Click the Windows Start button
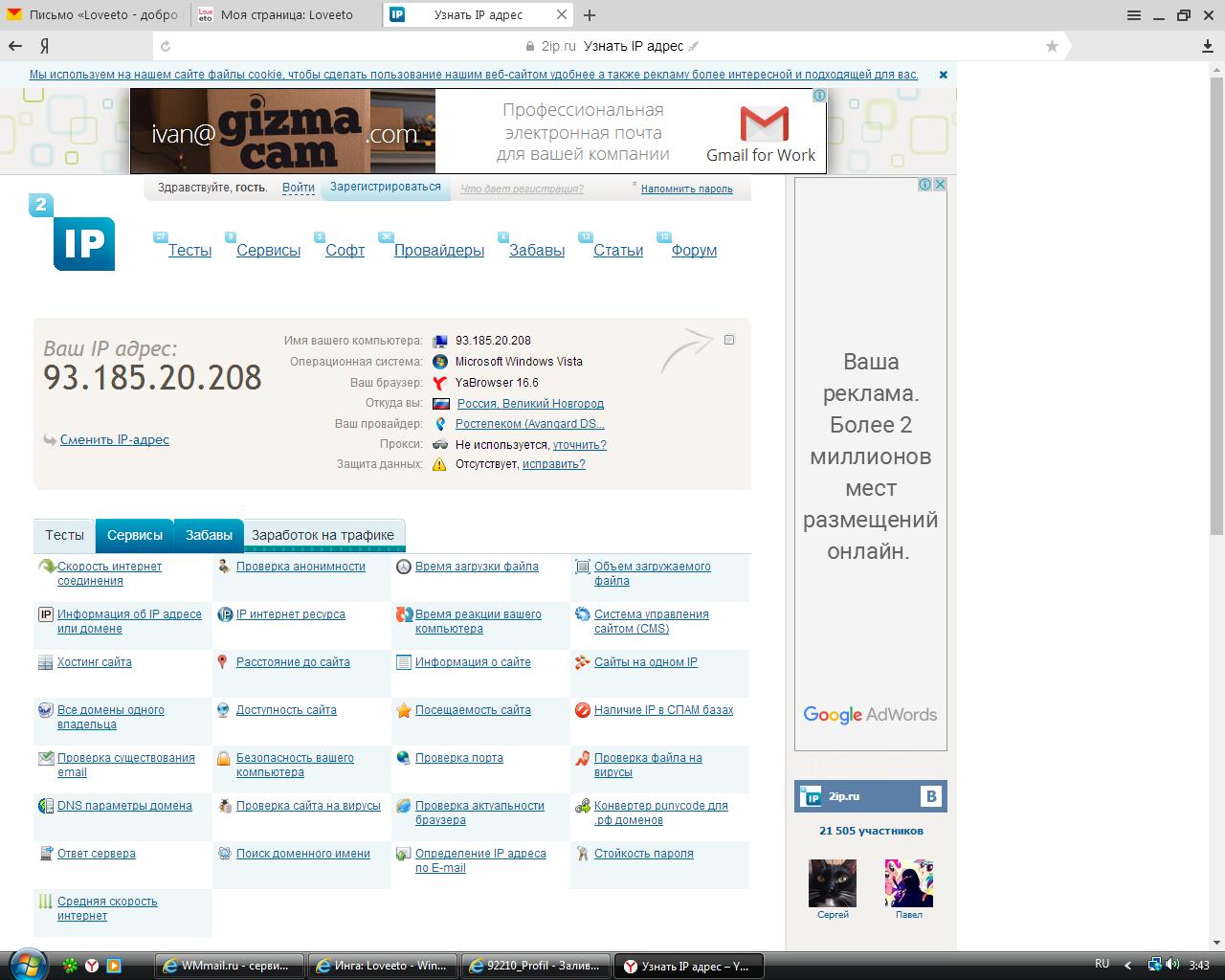This screenshot has width=1225, height=980. 26,965
